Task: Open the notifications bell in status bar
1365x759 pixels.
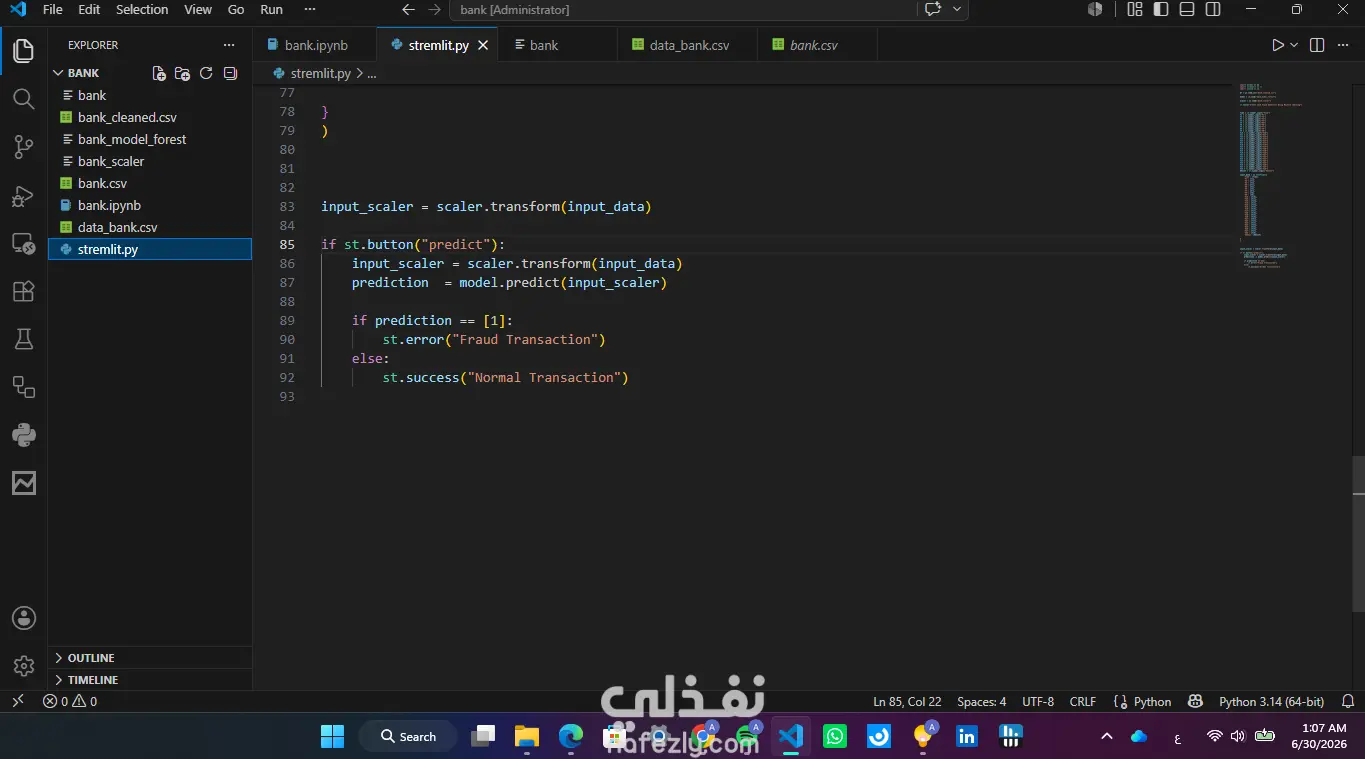Action: (1348, 701)
